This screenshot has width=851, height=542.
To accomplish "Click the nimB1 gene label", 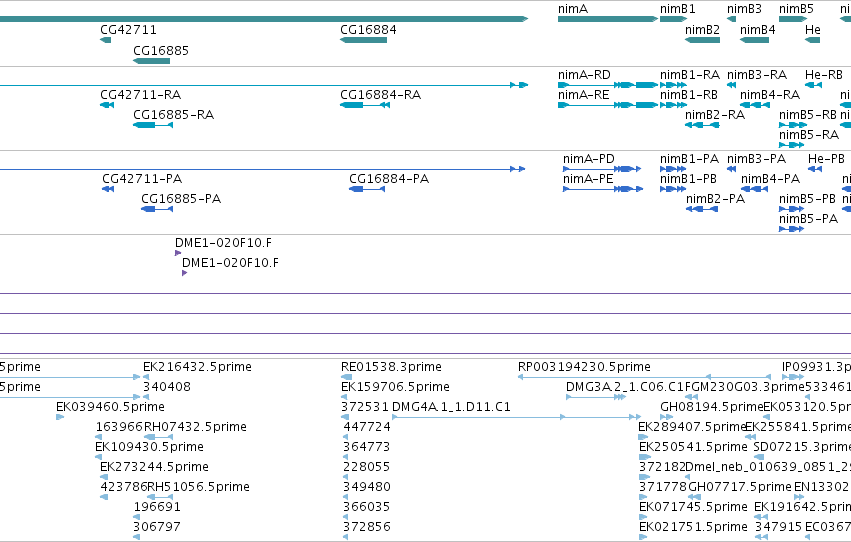I will coord(677,9).
